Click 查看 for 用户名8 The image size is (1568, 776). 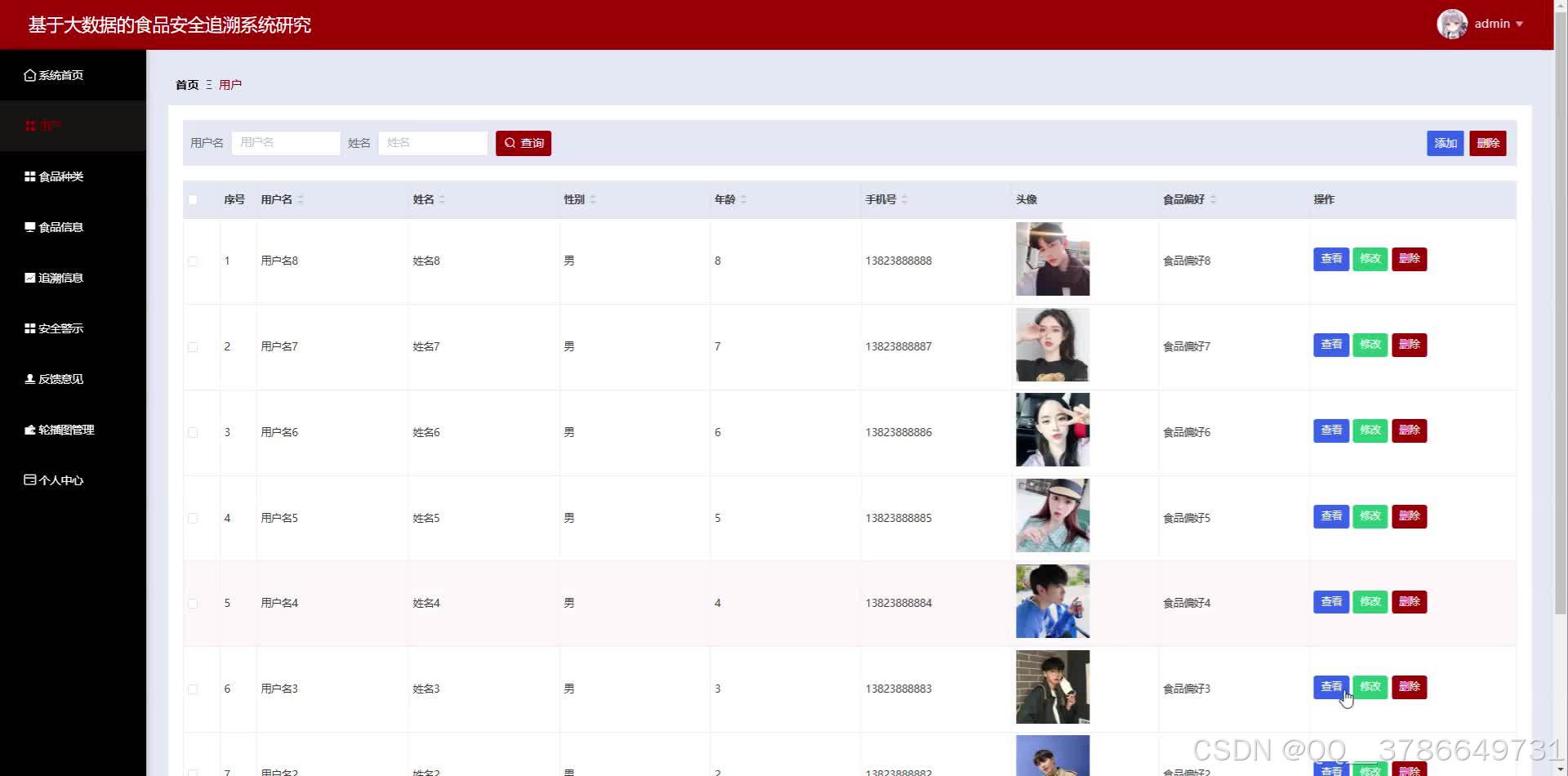pyautogui.click(x=1331, y=259)
